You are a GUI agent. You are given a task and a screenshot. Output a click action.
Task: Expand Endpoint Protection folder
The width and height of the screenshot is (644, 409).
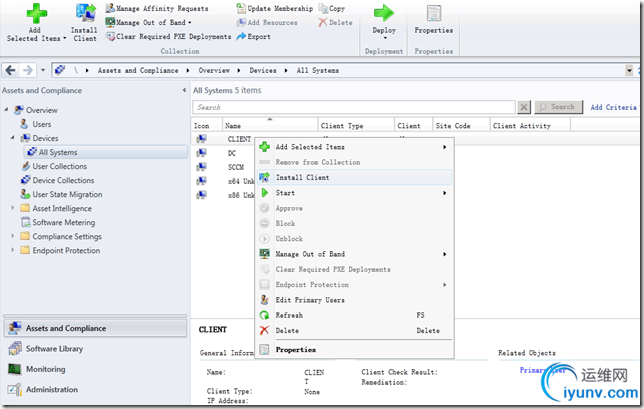tap(13, 250)
